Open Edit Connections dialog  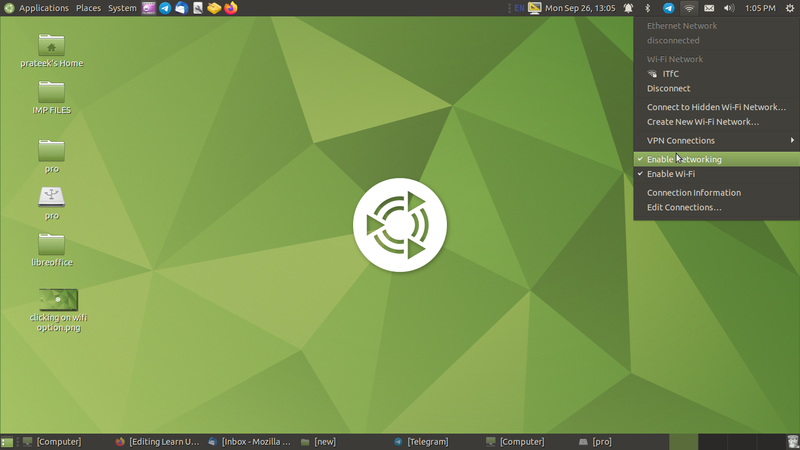pos(716,208)
